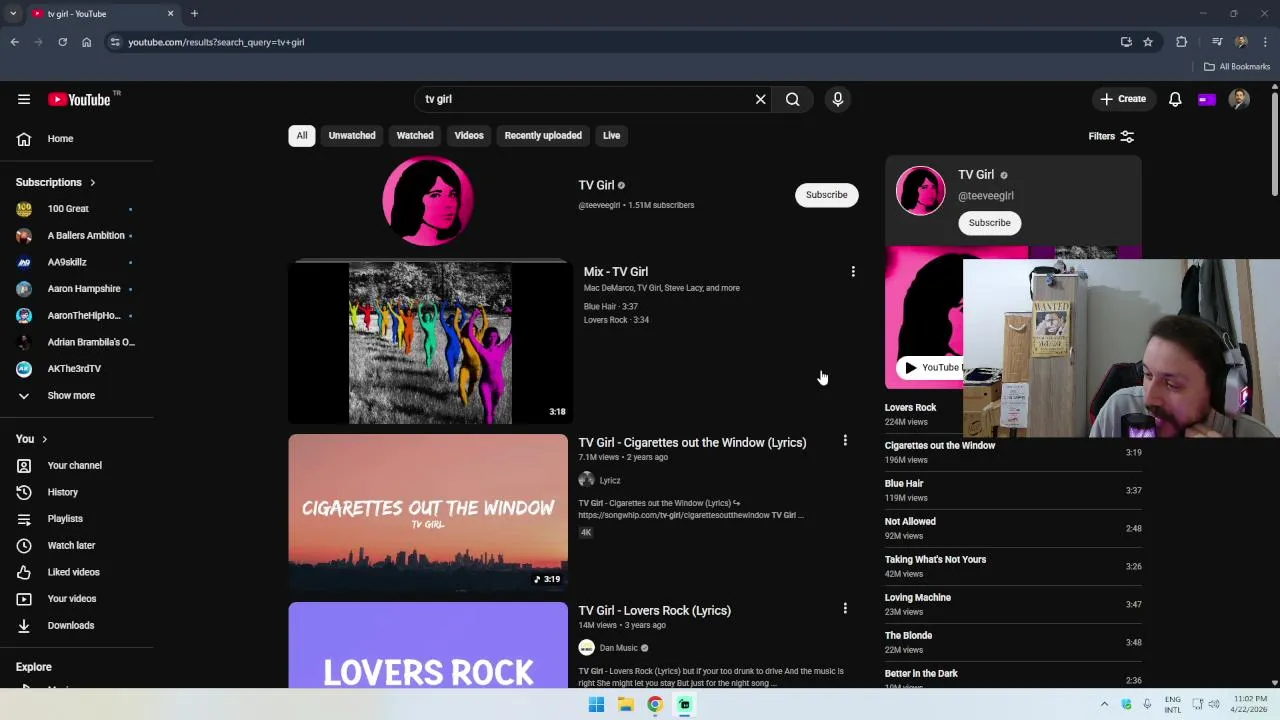Open Mix - TV Girl thumbnail
Screen dimensions: 1280x720
428,343
